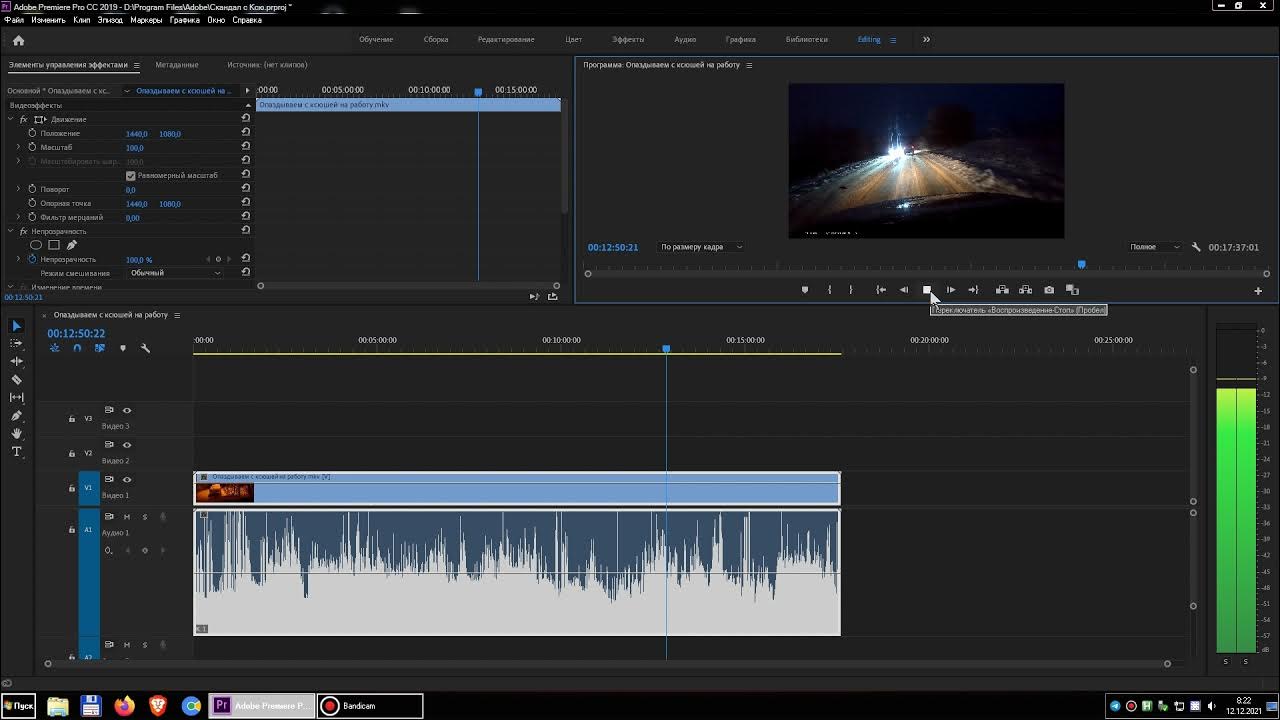1280x720 pixels.
Task: Open Windows Пуск start button
Action: click(x=18, y=706)
